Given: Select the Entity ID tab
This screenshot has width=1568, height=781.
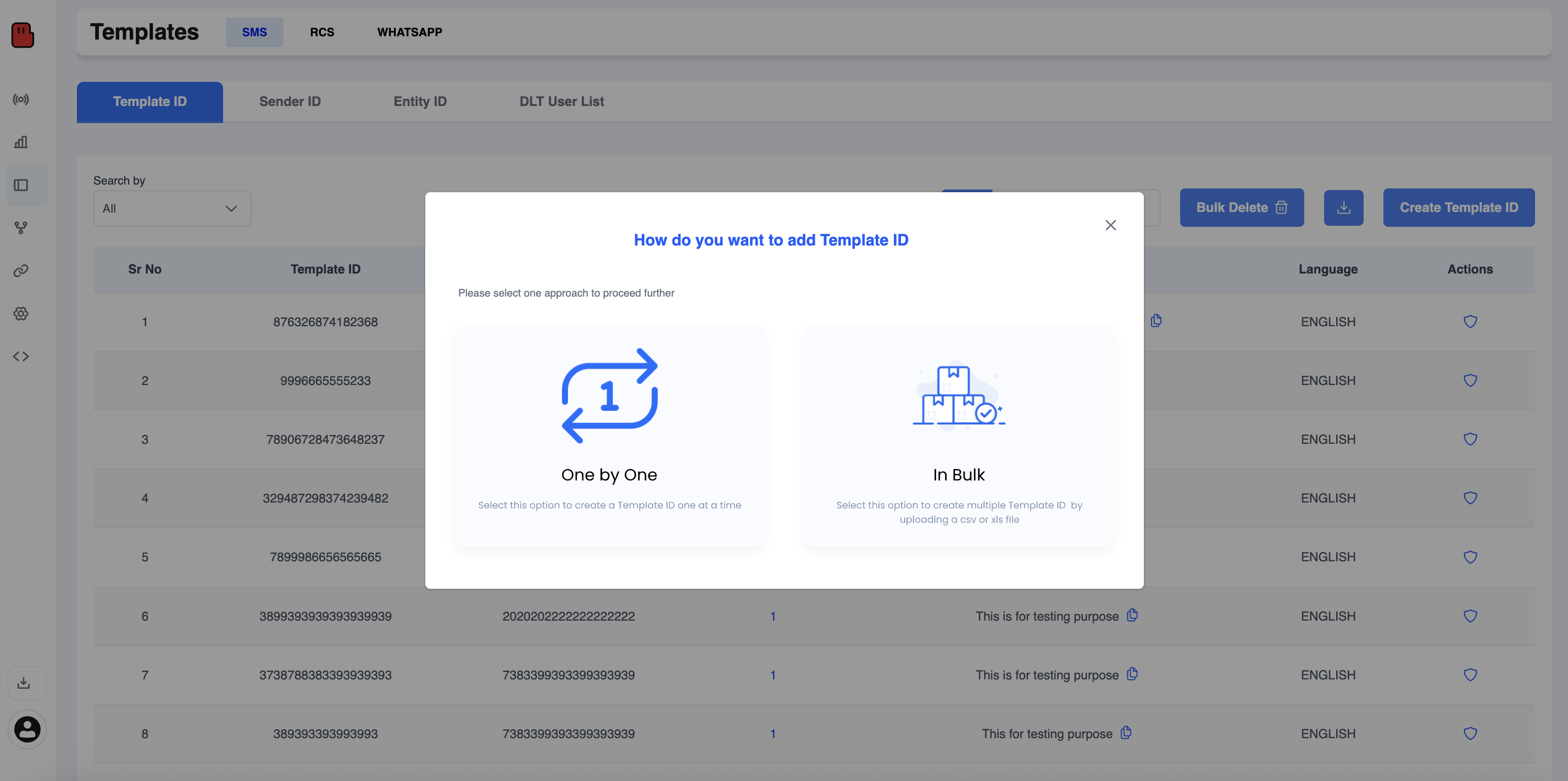Looking at the screenshot, I should click(420, 102).
